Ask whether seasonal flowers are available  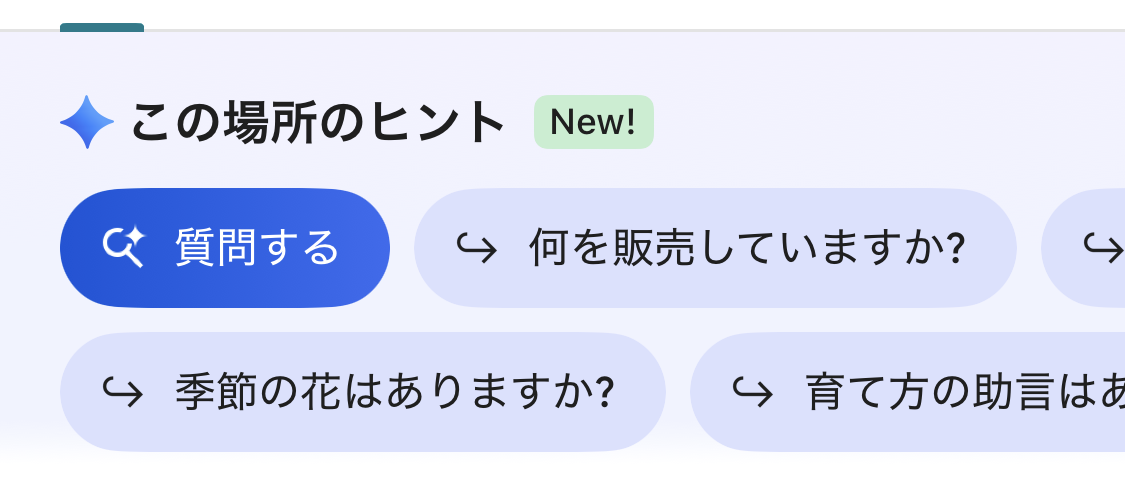362,392
